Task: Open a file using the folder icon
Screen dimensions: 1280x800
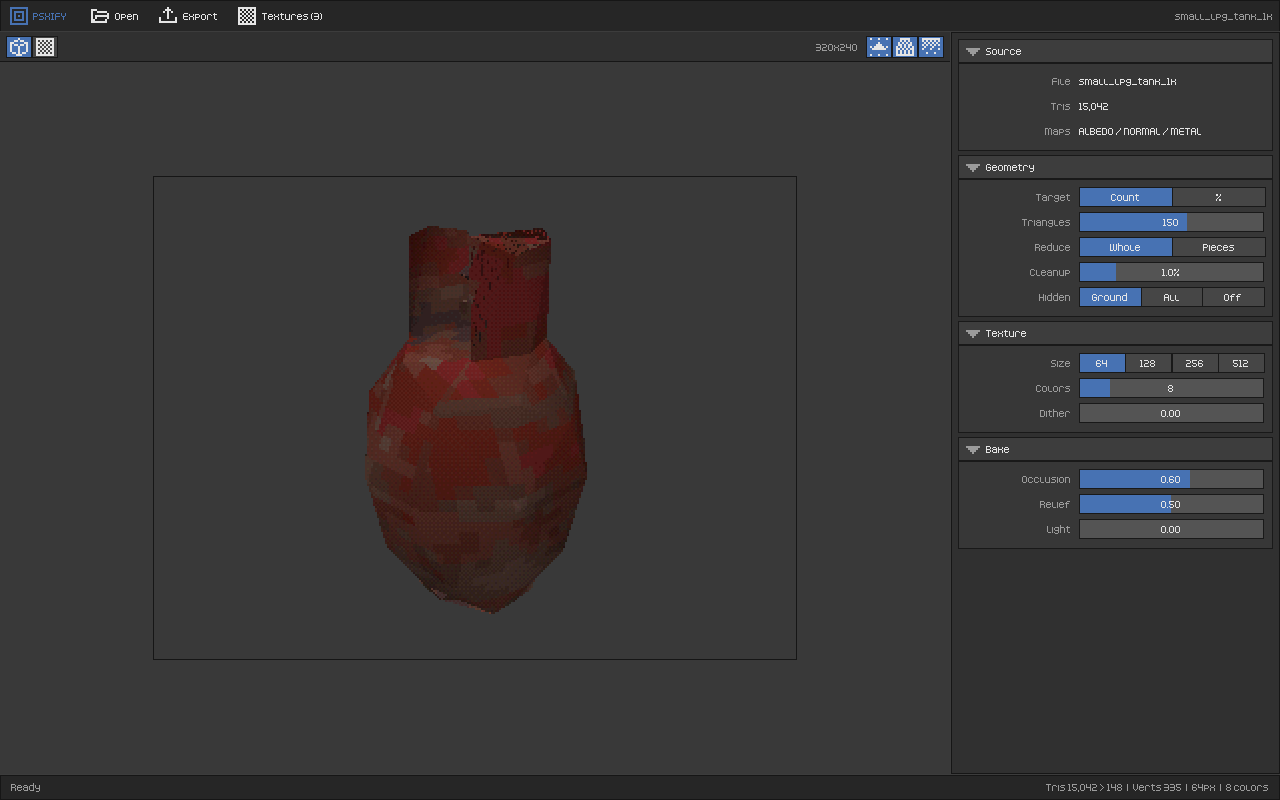Action: (99, 16)
